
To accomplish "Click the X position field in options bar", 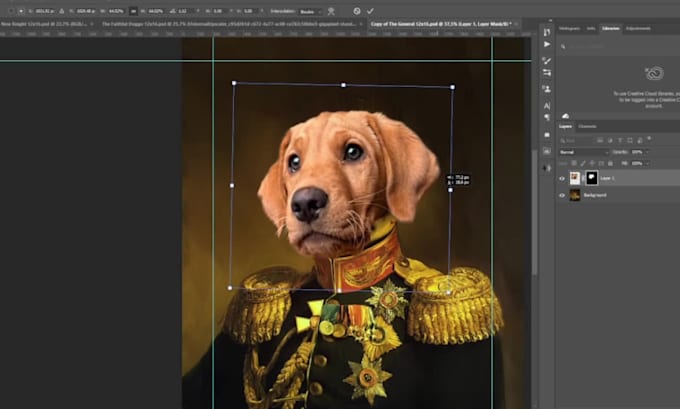I will [x=45, y=11].
